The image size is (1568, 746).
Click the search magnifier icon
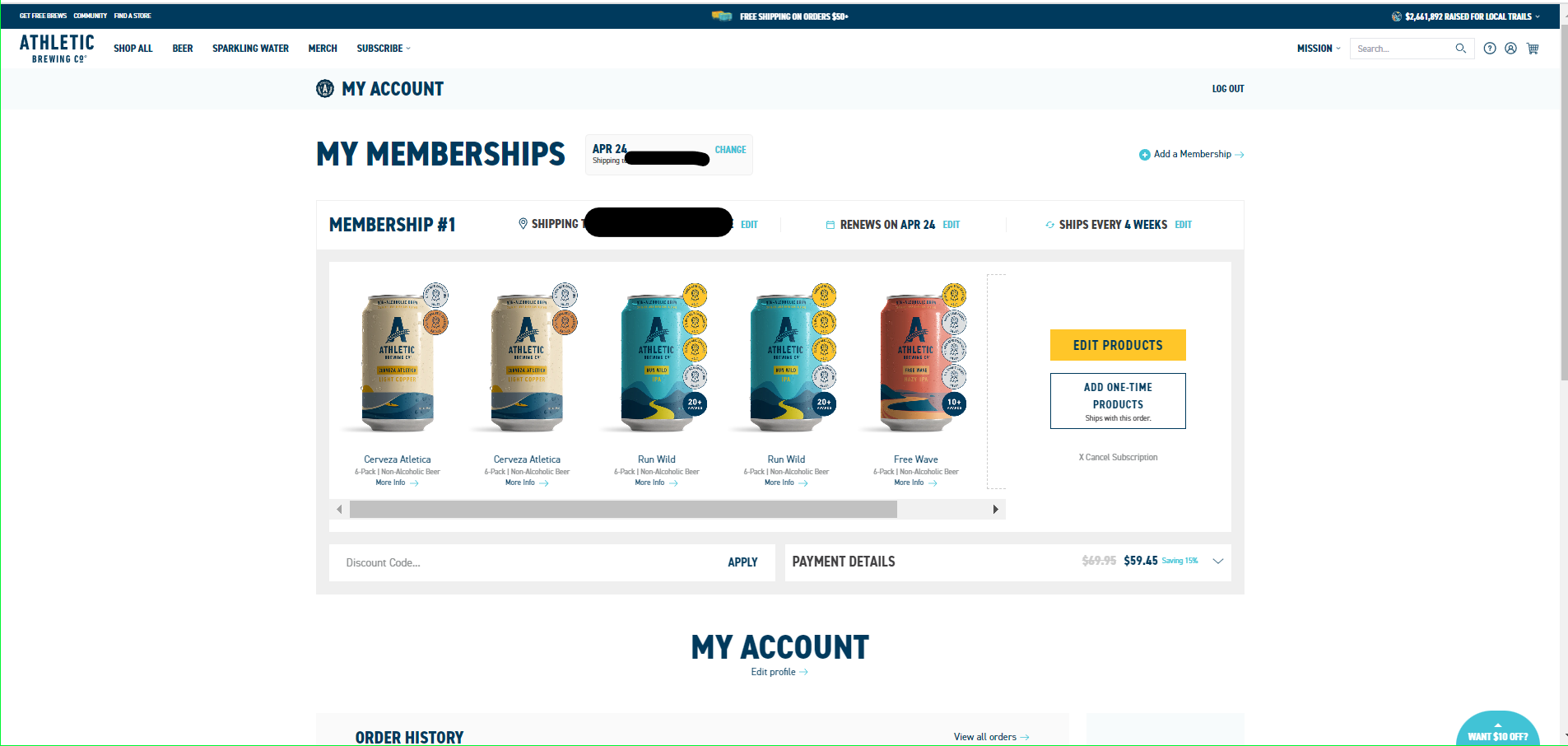pyautogui.click(x=1460, y=49)
